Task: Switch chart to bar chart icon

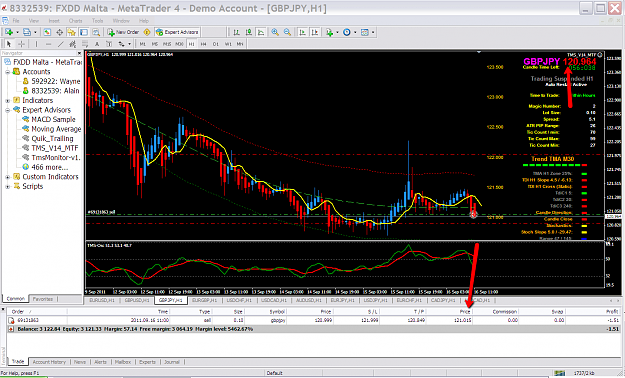Action: click(x=236, y=32)
